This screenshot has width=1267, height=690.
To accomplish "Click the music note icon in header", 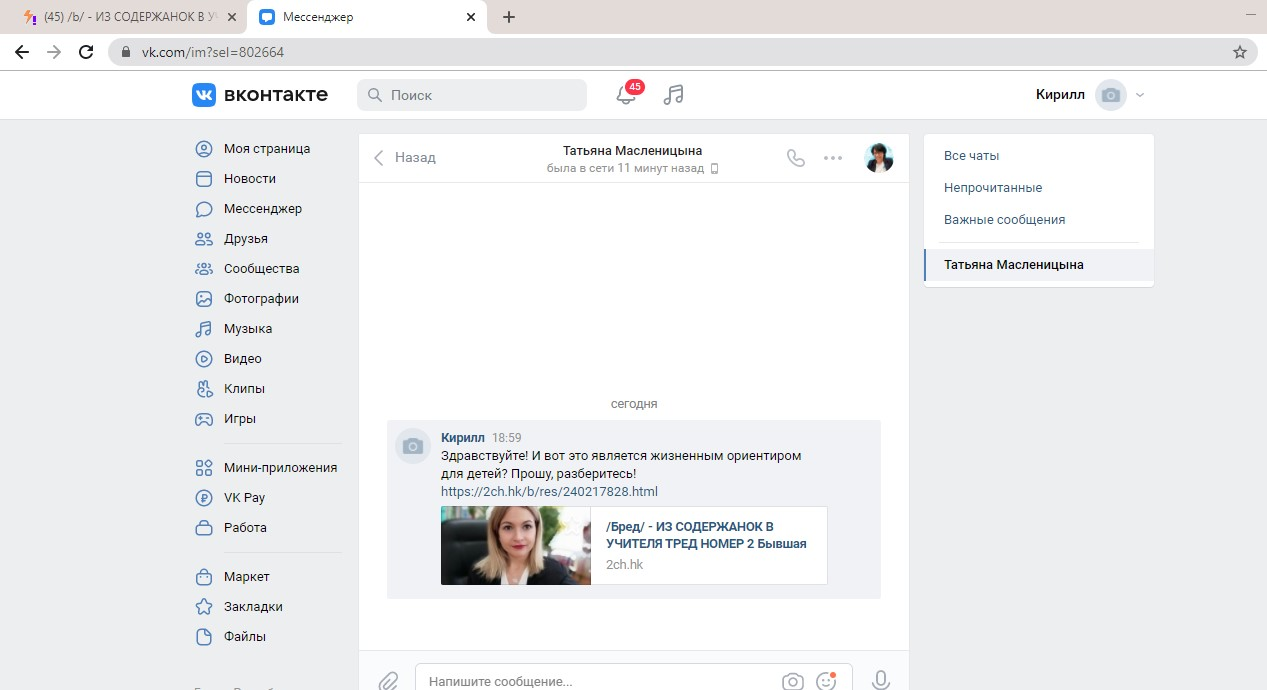I will click(x=674, y=95).
